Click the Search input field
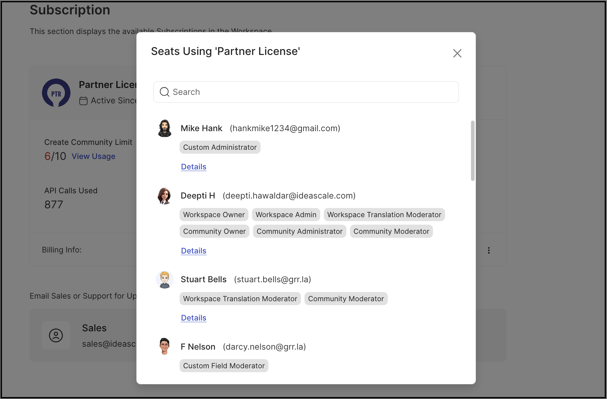607x399 pixels. (306, 92)
